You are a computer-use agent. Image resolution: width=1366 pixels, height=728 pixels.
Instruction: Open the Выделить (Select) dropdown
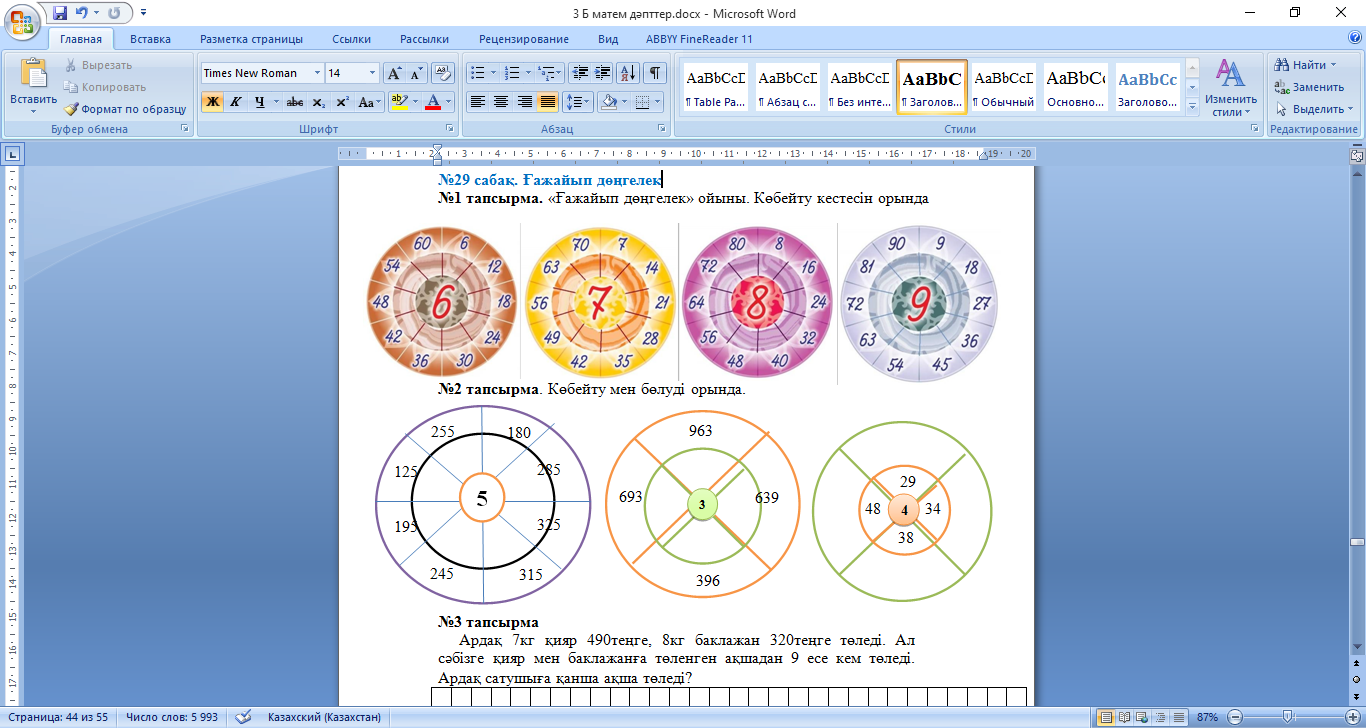coord(1314,109)
